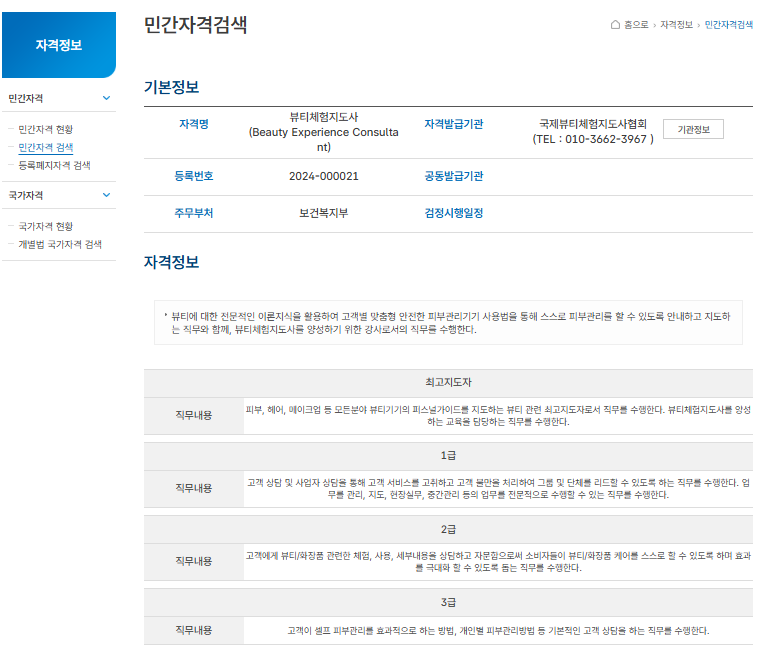The image size is (774, 655).
Task: Collapse the 민간자격 menu chevron
Action: click(106, 98)
